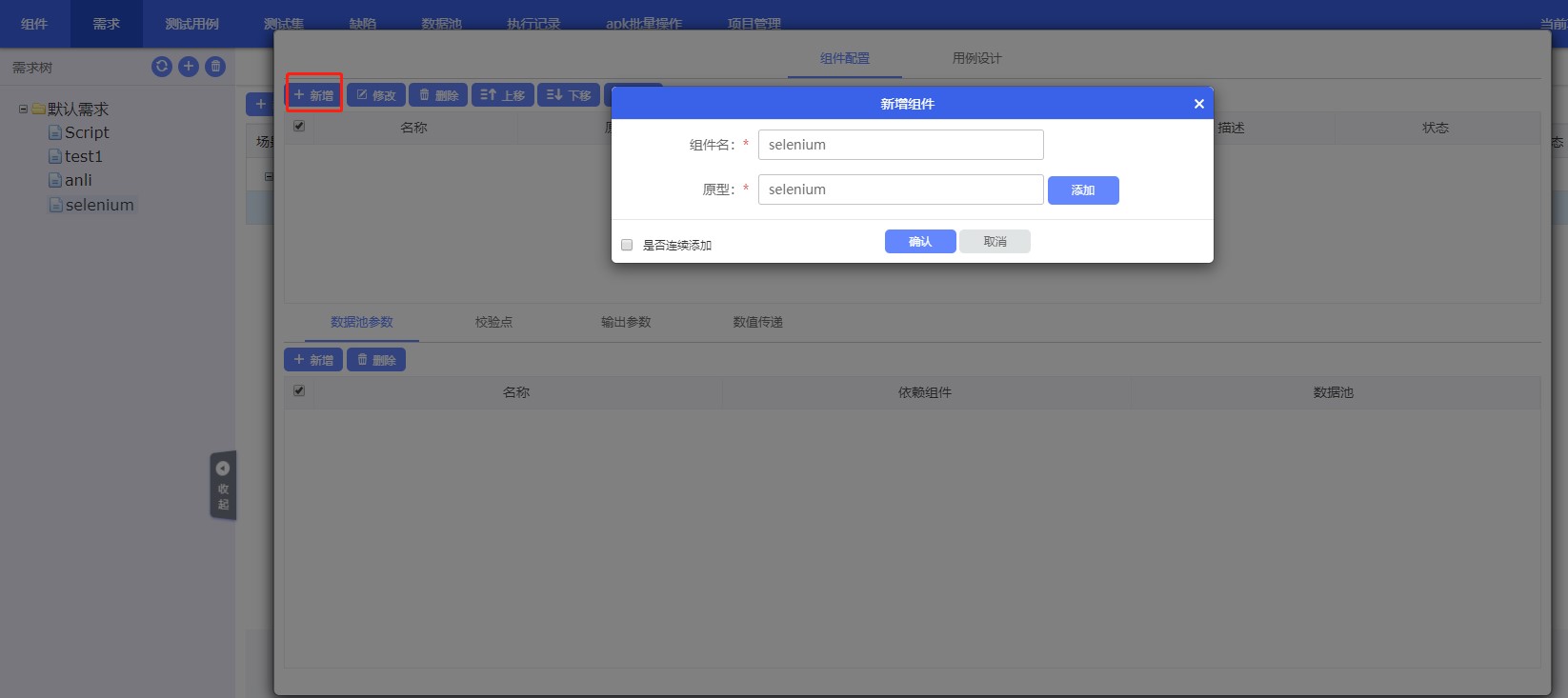1568x698 pixels.
Task: Toggle select-all checkbox in 数据池参数 table header
Action: pos(299,390)
